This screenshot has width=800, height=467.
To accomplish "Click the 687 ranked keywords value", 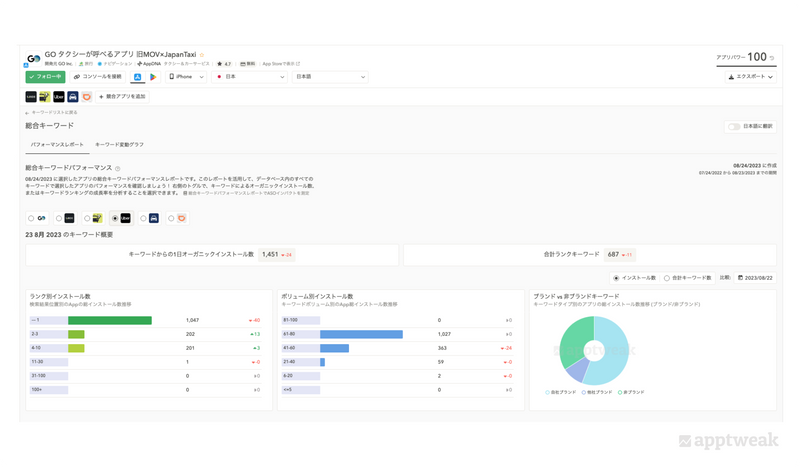I will (x=613, y=255).
